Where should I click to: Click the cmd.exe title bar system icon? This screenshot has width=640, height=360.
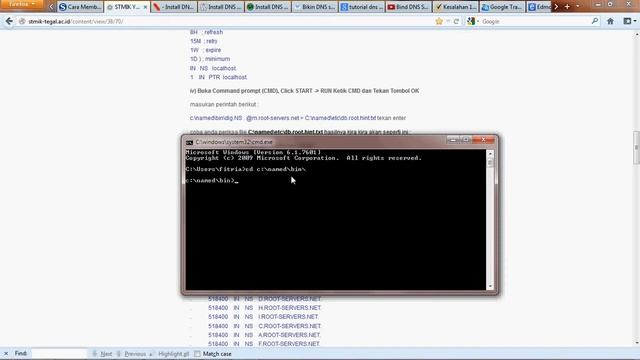(189, 142)
